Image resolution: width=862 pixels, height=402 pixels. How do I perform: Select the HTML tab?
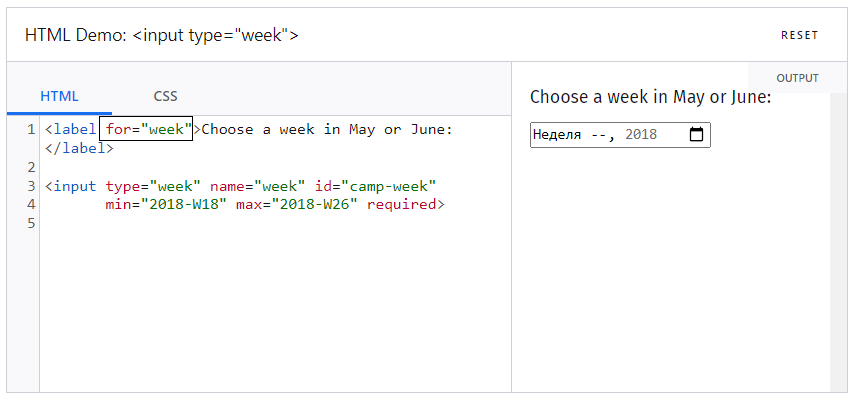coord(59,96)
